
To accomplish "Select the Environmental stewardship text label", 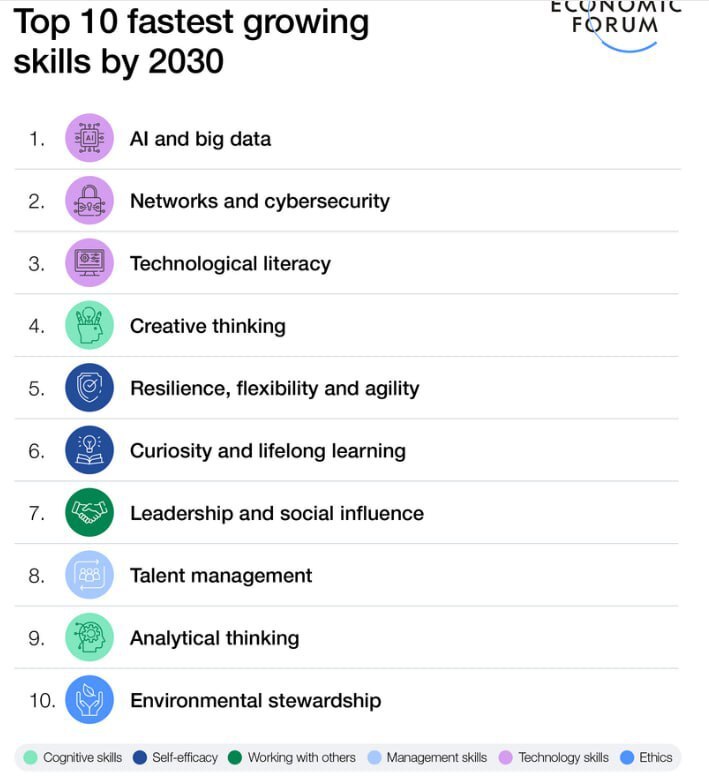I will click(x=255, y=700).
